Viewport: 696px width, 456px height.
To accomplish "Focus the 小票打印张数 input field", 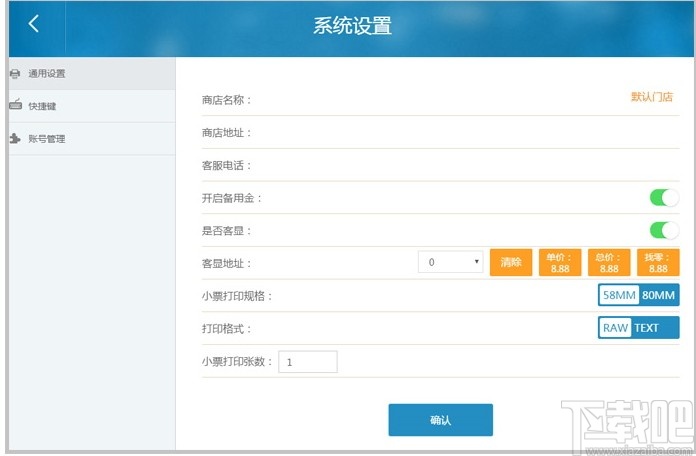I will tap(308, 362).
